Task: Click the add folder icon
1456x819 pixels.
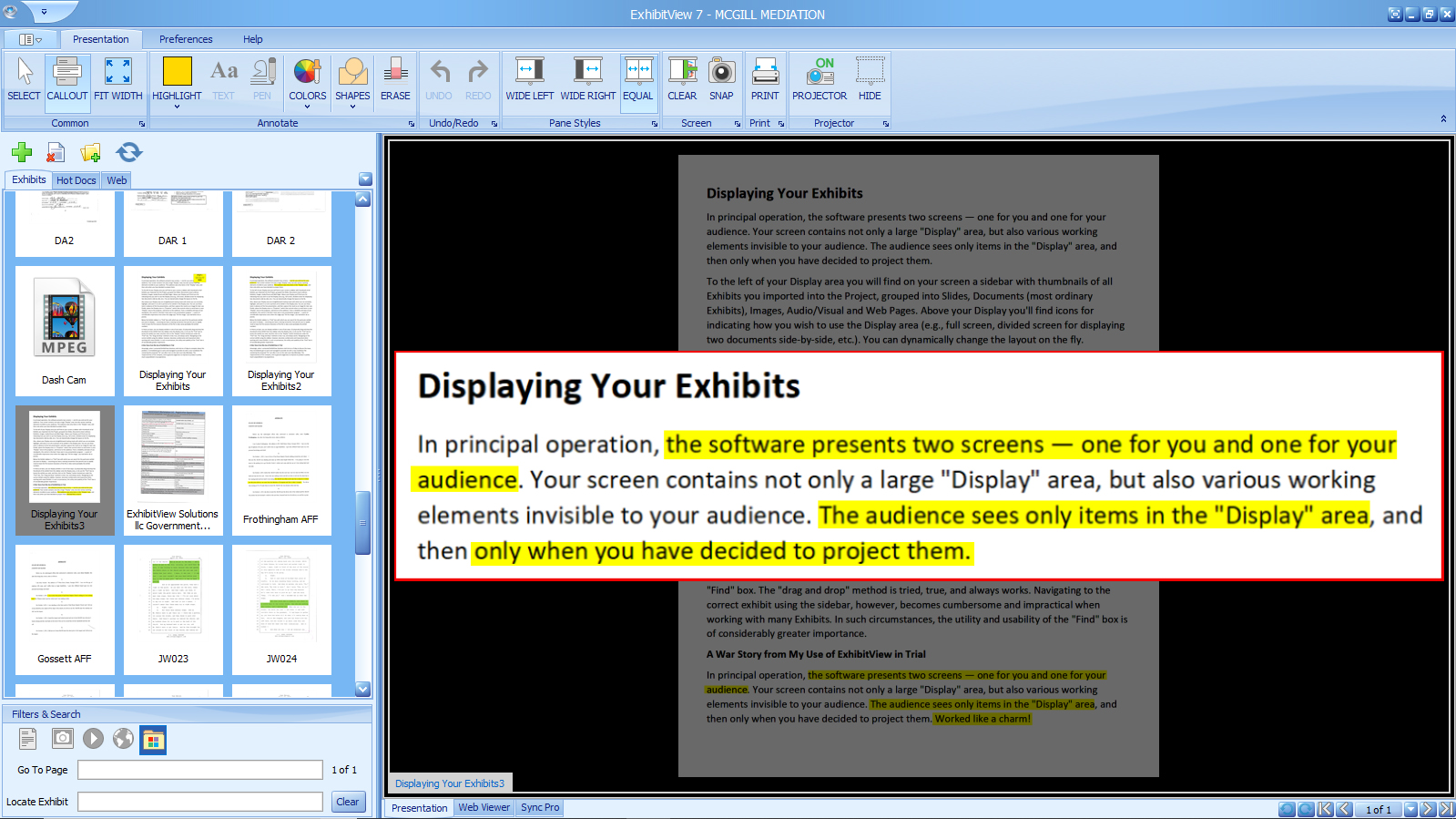Action: (x=90, y=152)
